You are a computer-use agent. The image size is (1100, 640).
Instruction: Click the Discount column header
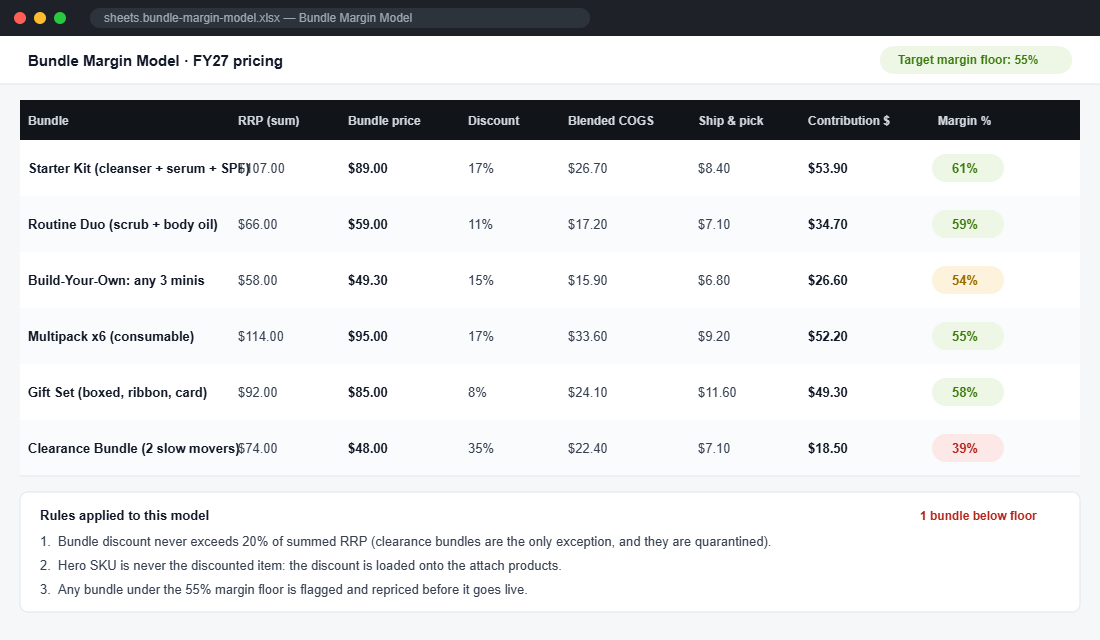494,121
